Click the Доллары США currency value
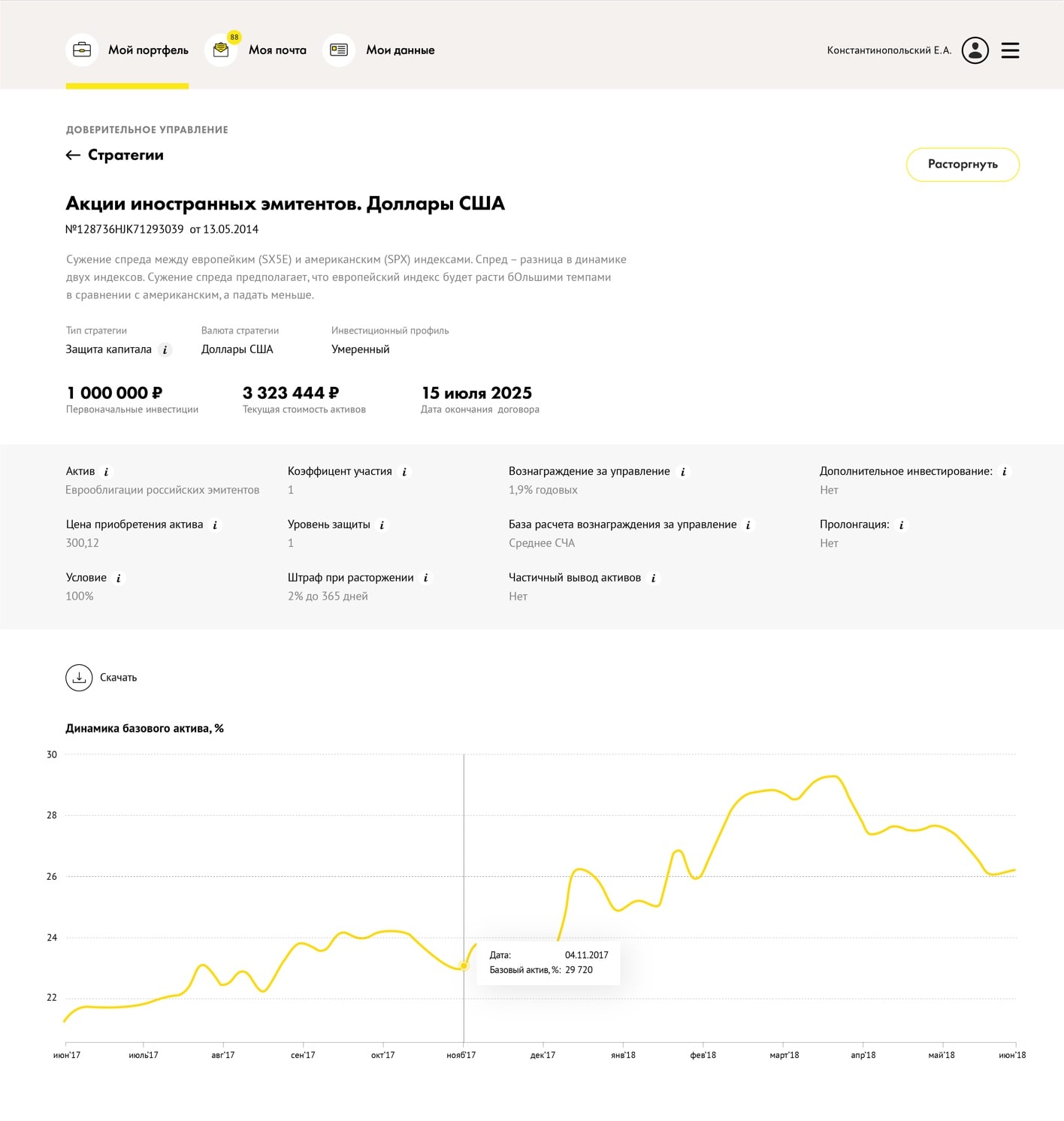 tap(237, 349)
